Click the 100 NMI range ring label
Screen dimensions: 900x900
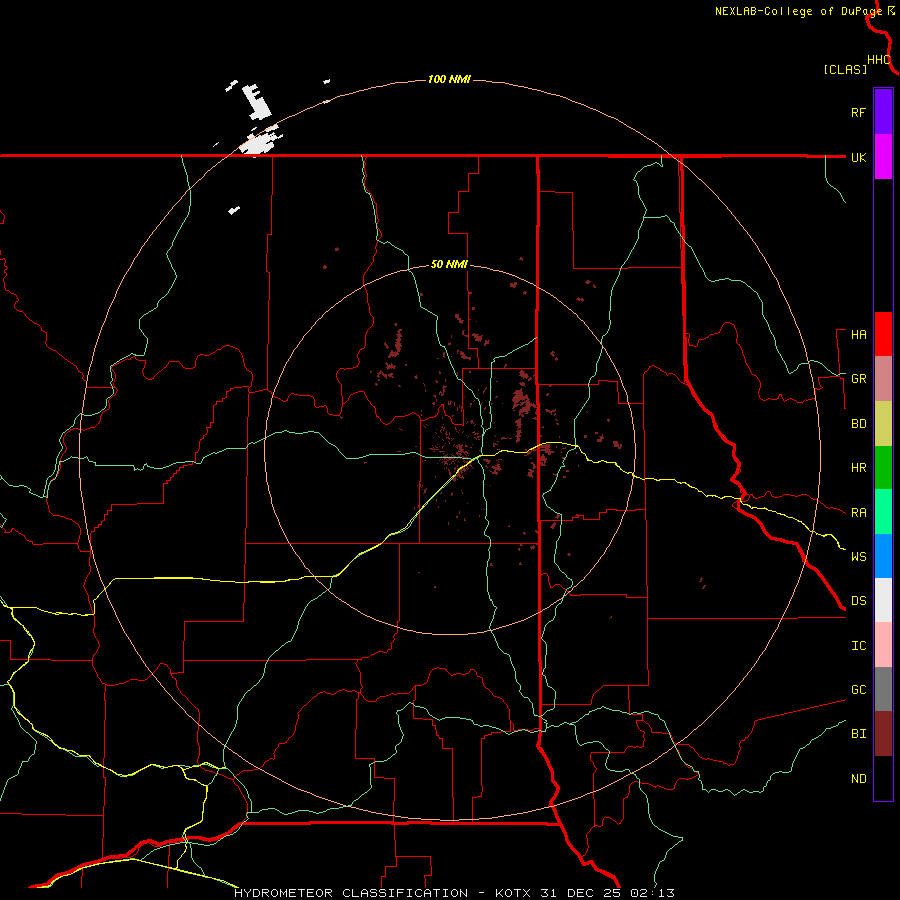point(449,79)
